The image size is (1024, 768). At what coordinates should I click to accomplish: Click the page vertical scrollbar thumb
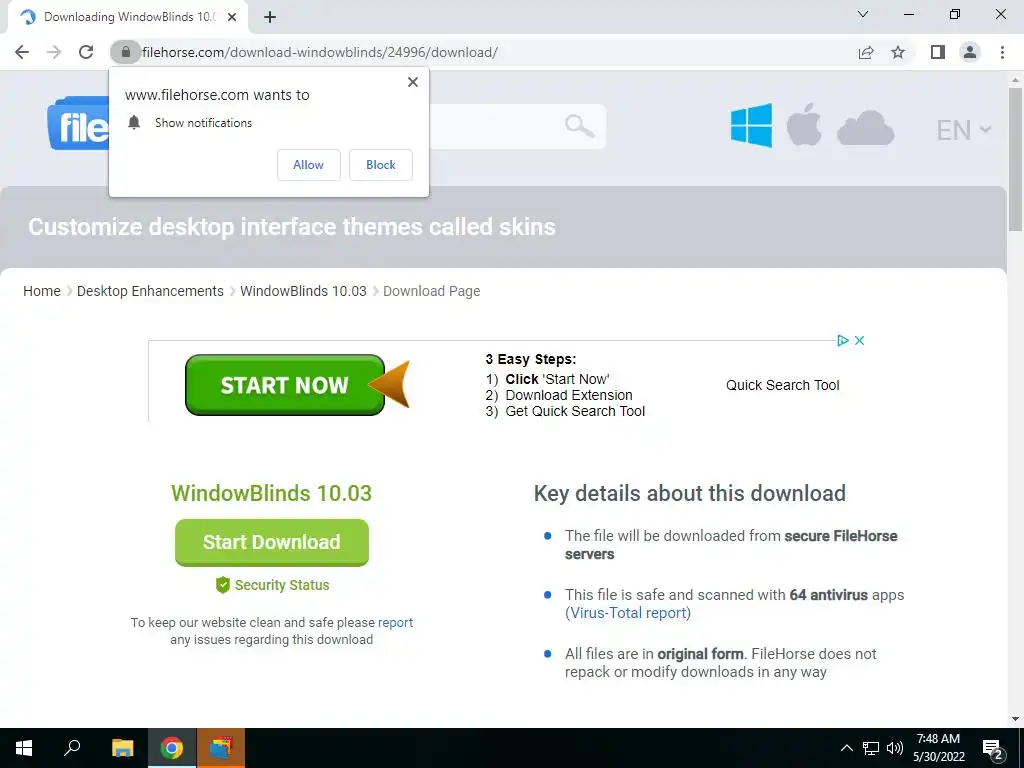(x=1015, y=159)
